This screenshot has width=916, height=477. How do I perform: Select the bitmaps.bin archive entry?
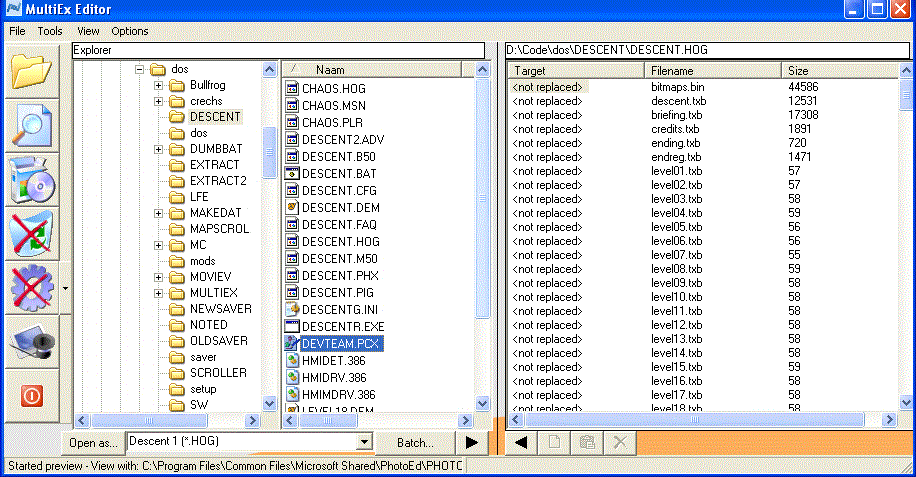[x=678, y=87]
